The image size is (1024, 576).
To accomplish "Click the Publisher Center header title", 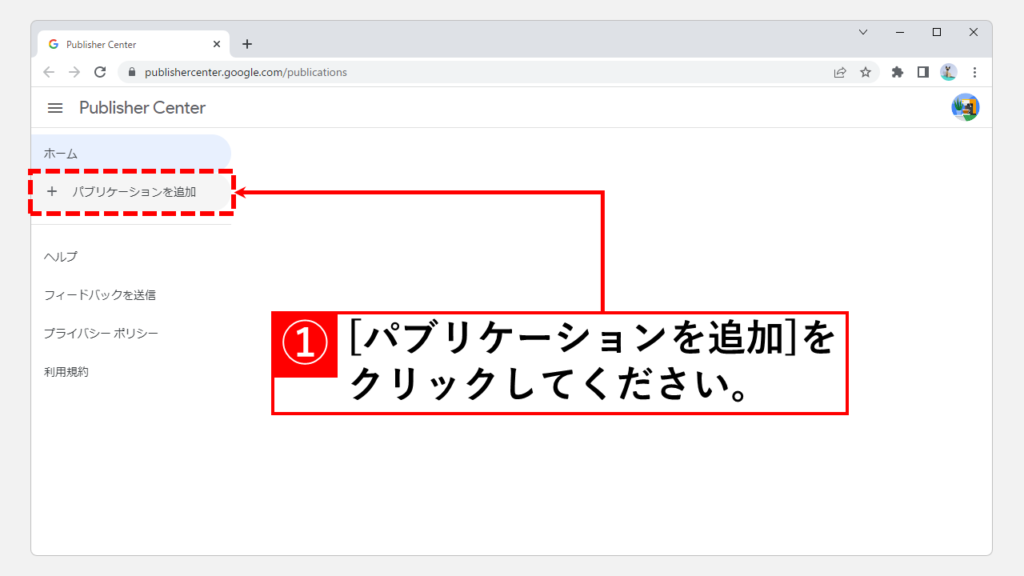I will coord(142,108).
